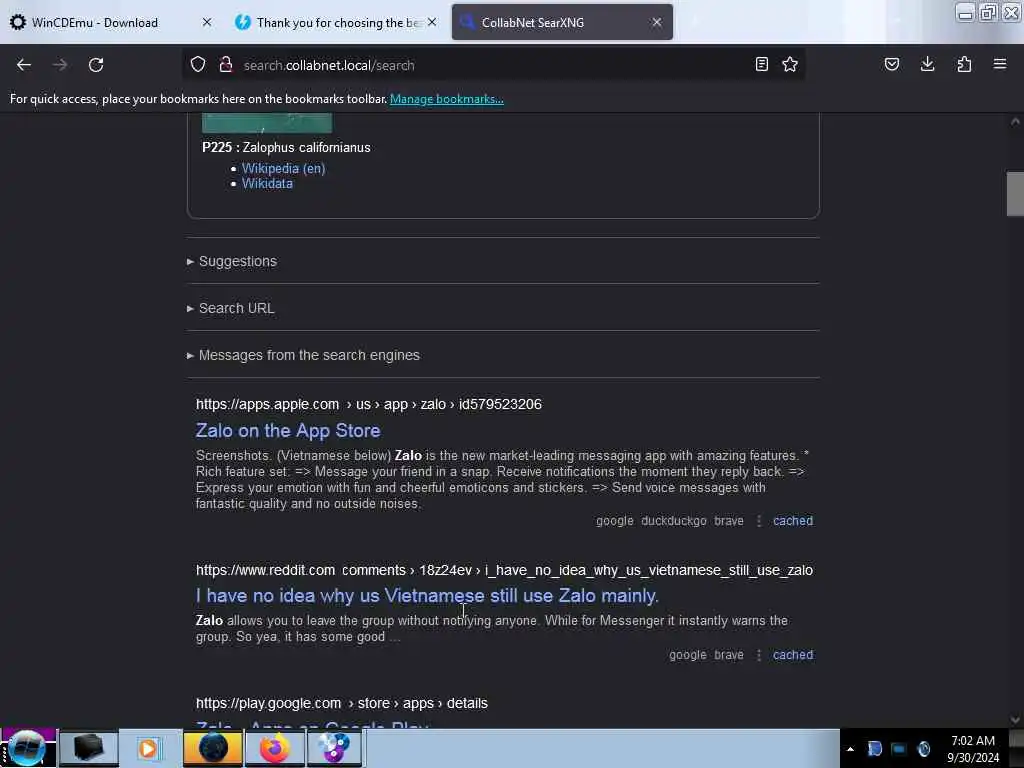Show hidden system tray icons
The height and width of the screenshot is (768, 1024).
point(850,749)
